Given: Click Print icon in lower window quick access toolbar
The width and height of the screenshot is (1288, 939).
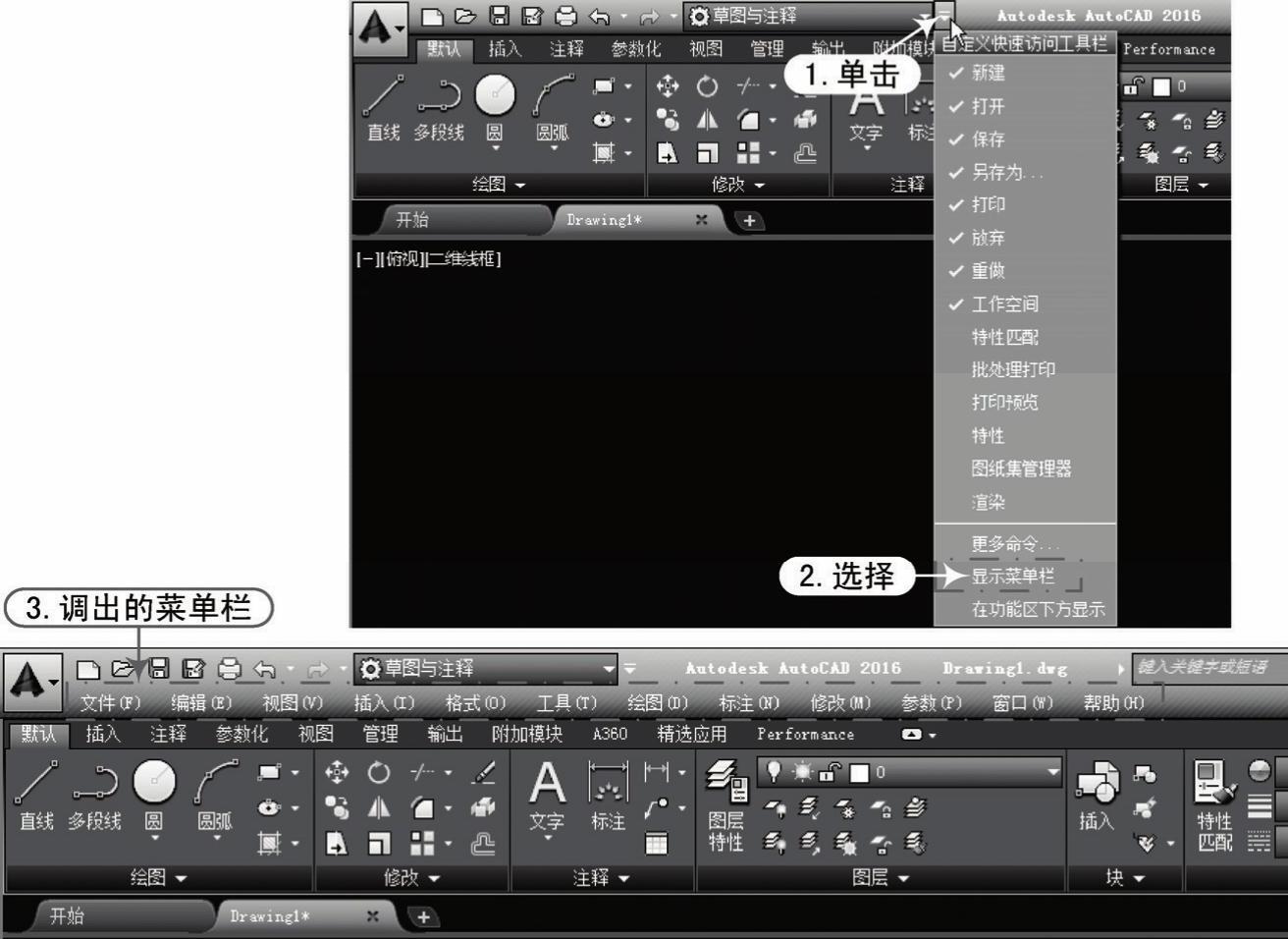Looking at the screenshot, I should click(229, 669).
